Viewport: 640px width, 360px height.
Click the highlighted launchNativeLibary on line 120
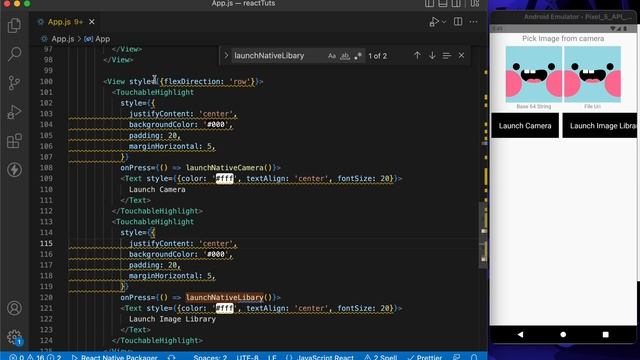(x=224, y=297)
